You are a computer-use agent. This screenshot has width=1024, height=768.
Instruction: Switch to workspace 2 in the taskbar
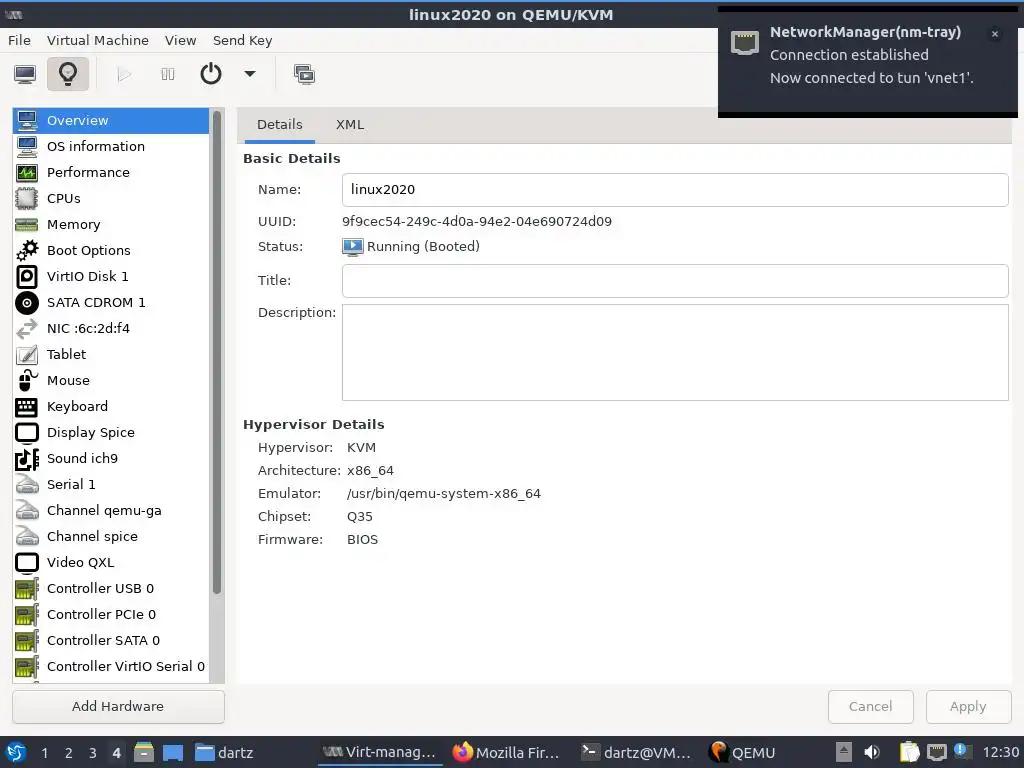pyautogui.click(x=69, y=753)
